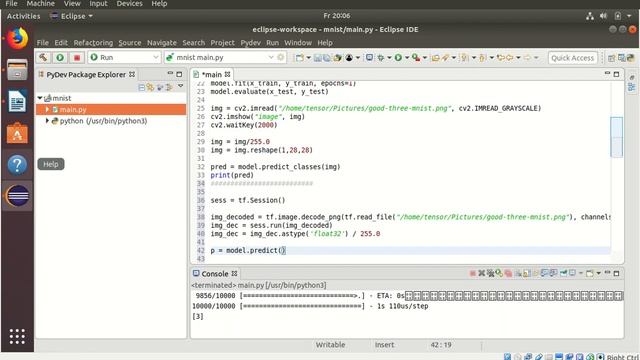640x360 pixels.
Task: Toggle Scroll Lock in Console toolbar
Action: click(527, 273)
